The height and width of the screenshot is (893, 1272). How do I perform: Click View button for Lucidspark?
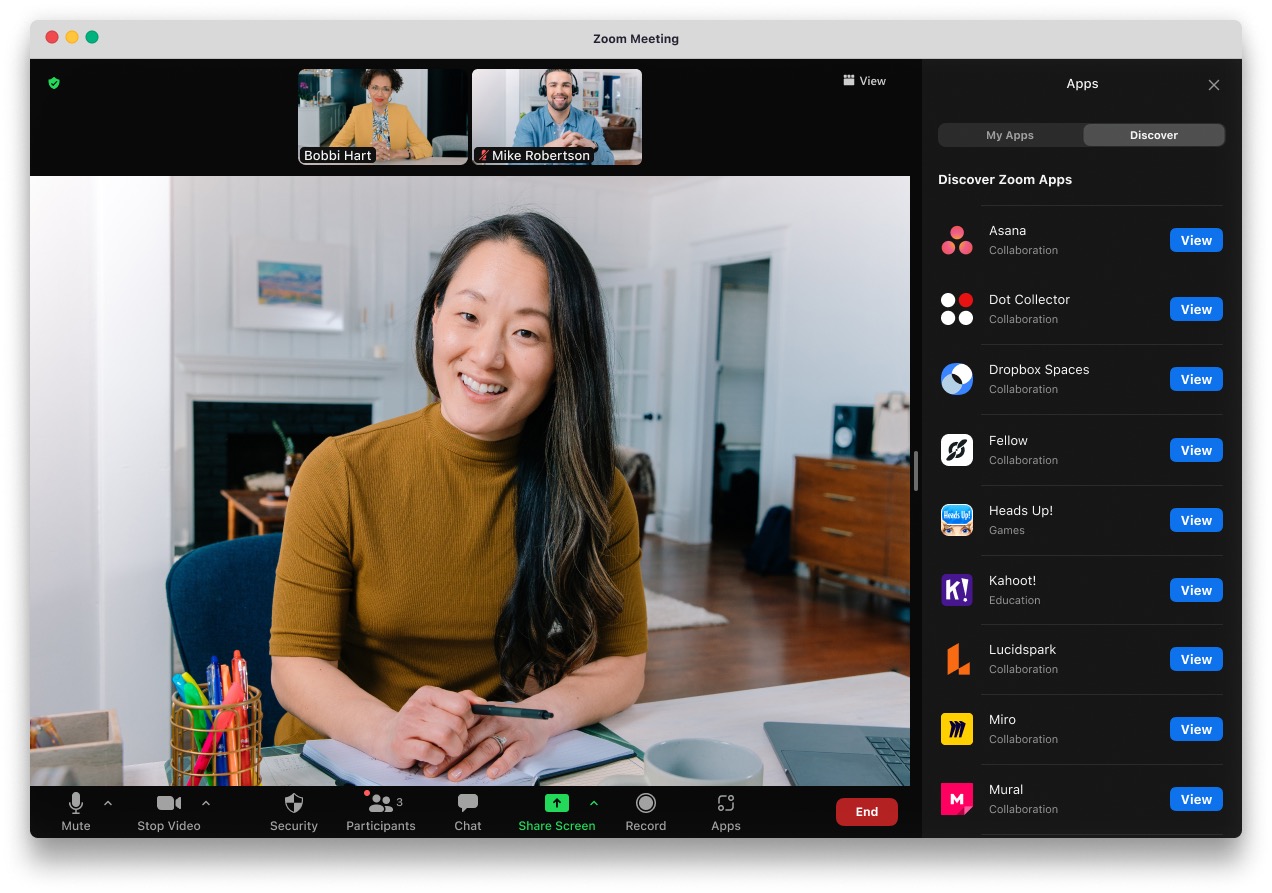1196,659
